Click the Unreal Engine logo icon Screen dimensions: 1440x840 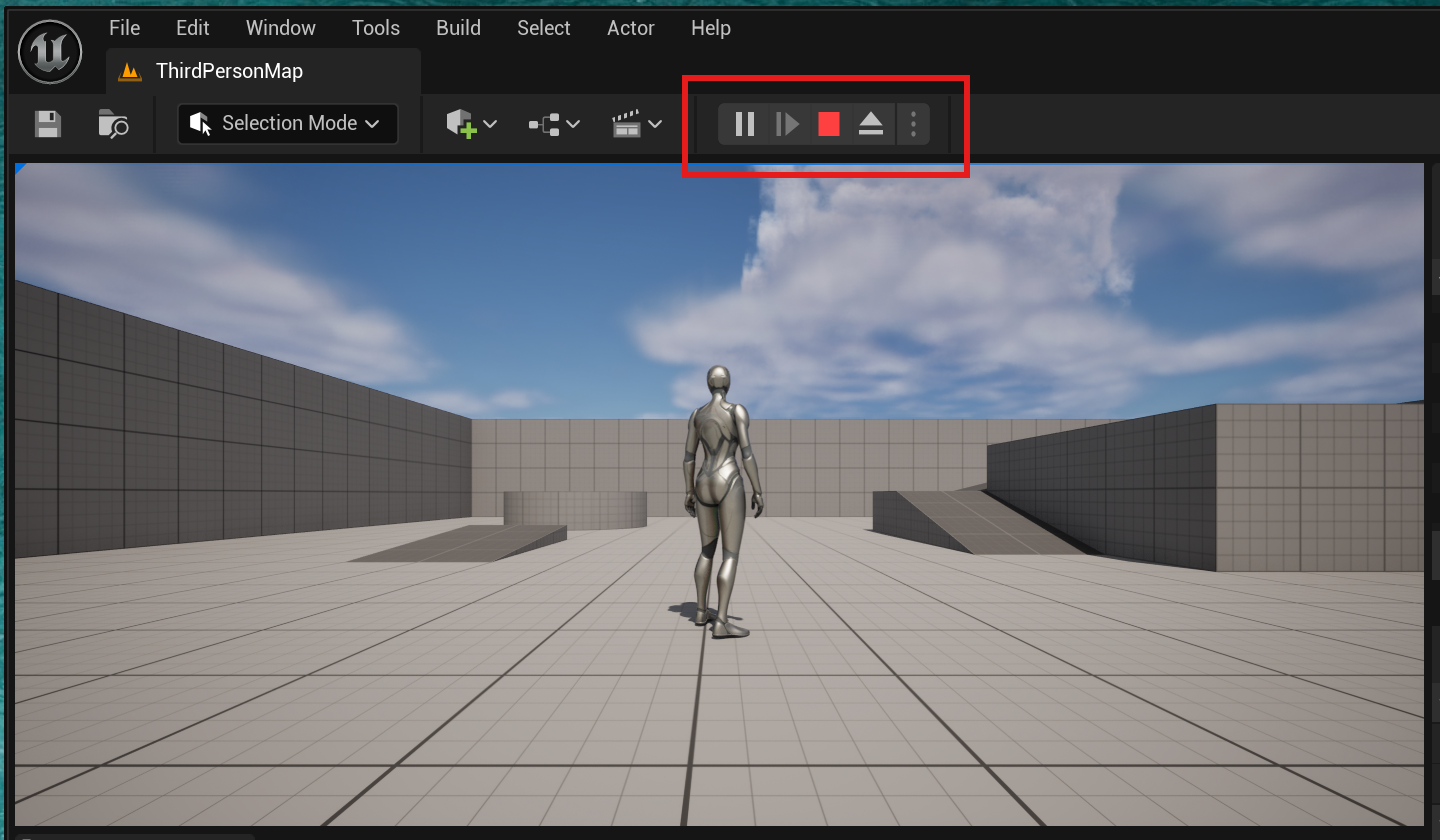click(x=50, y=54)
